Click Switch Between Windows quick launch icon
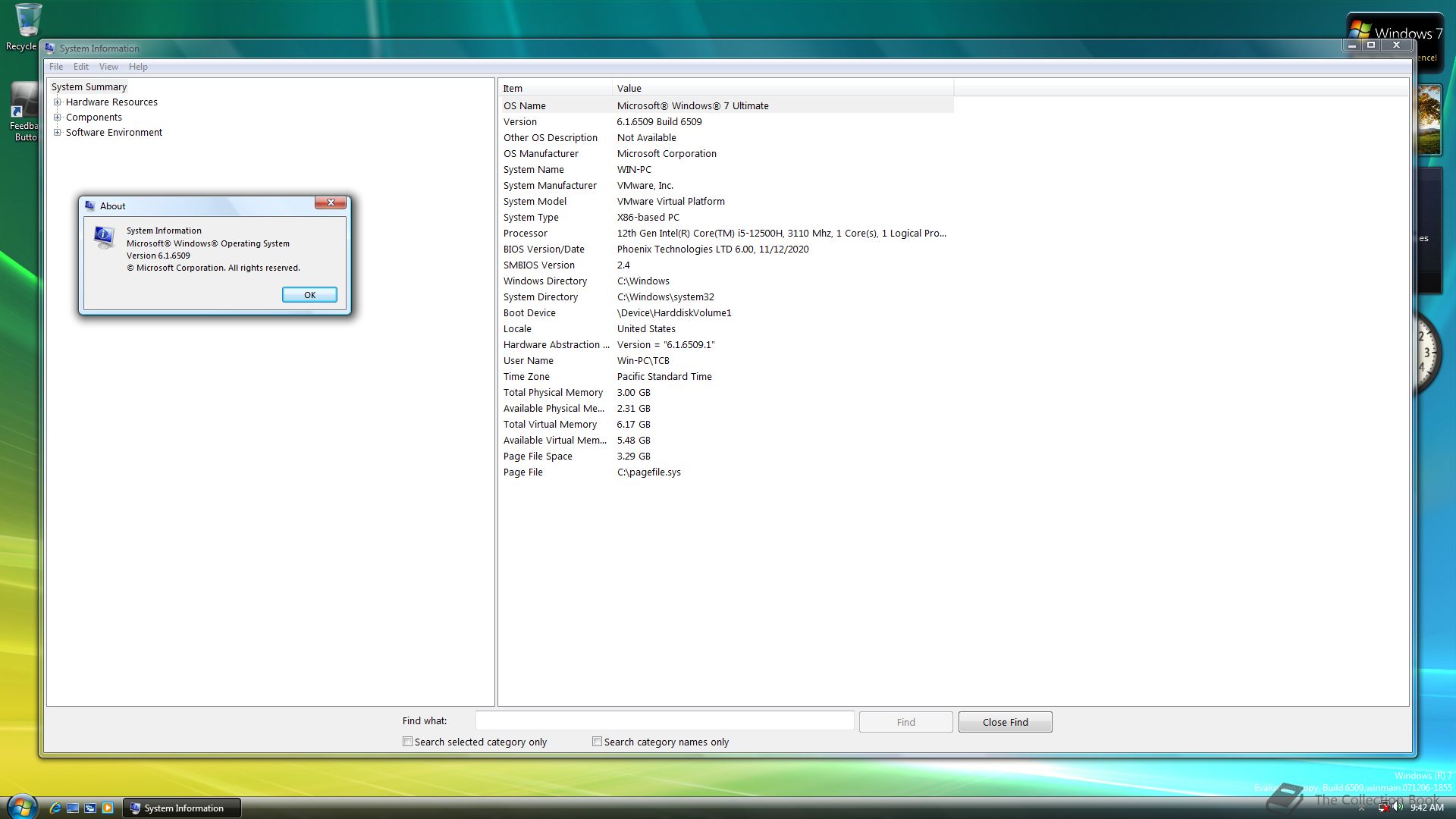1456x819 pixels. [90, 808]
